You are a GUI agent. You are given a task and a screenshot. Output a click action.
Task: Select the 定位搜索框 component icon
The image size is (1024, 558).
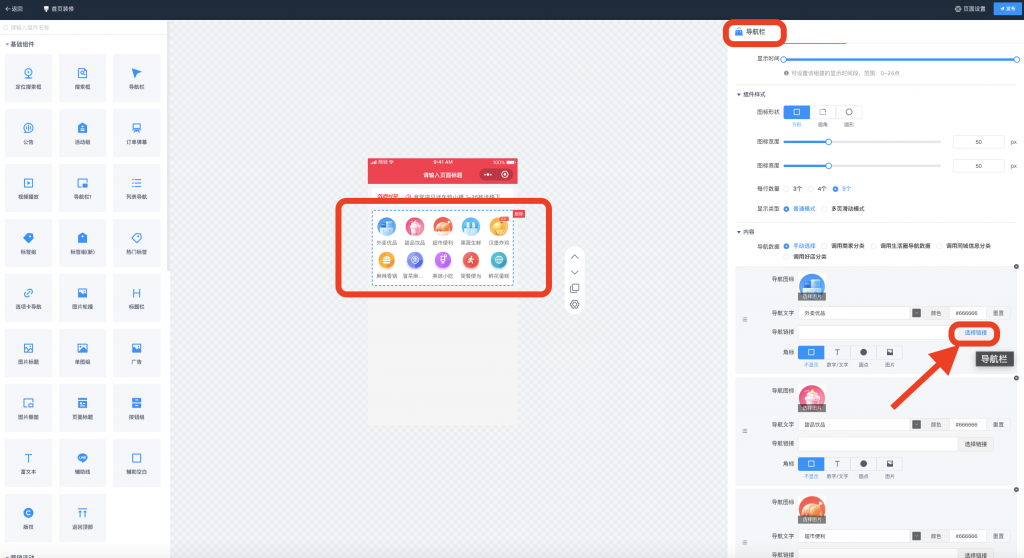(29, 77)
